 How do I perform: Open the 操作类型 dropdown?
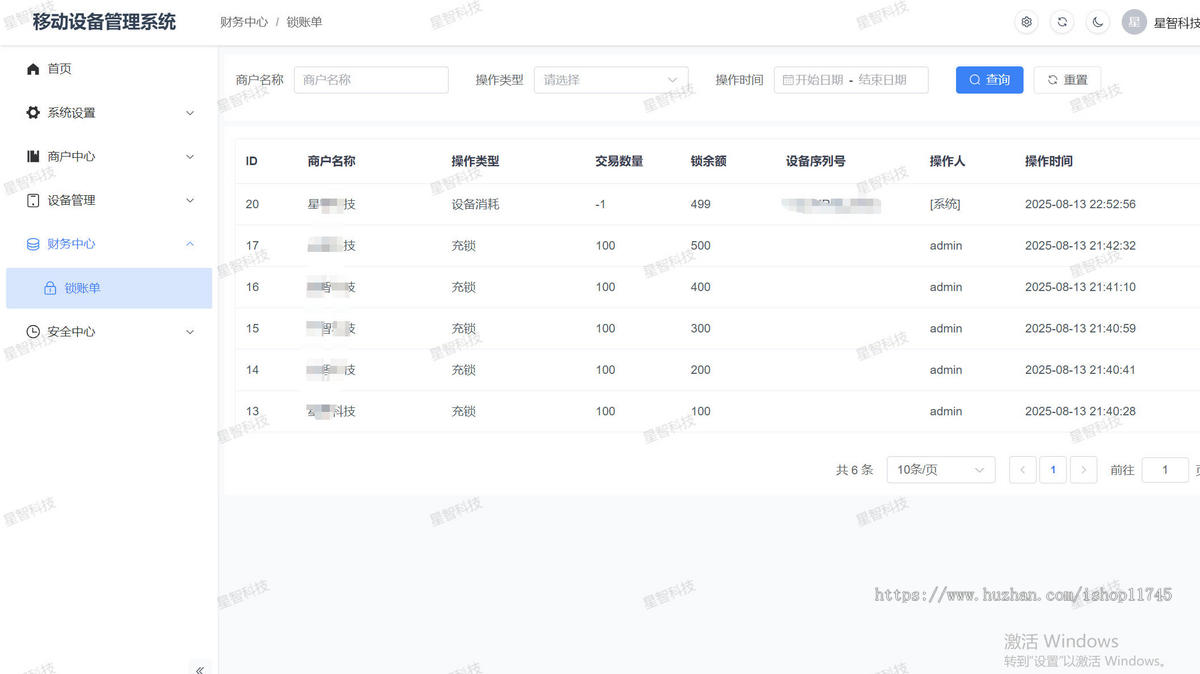(611, 80)
